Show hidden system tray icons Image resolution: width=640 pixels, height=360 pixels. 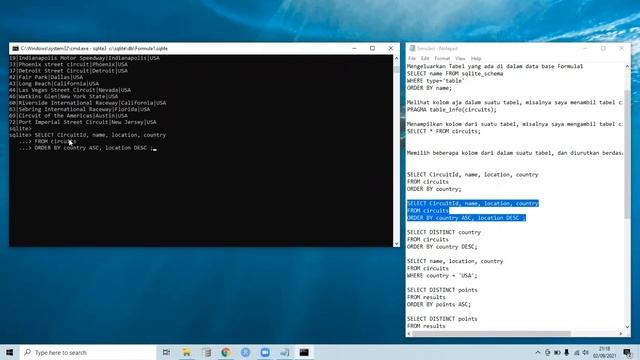538,352
